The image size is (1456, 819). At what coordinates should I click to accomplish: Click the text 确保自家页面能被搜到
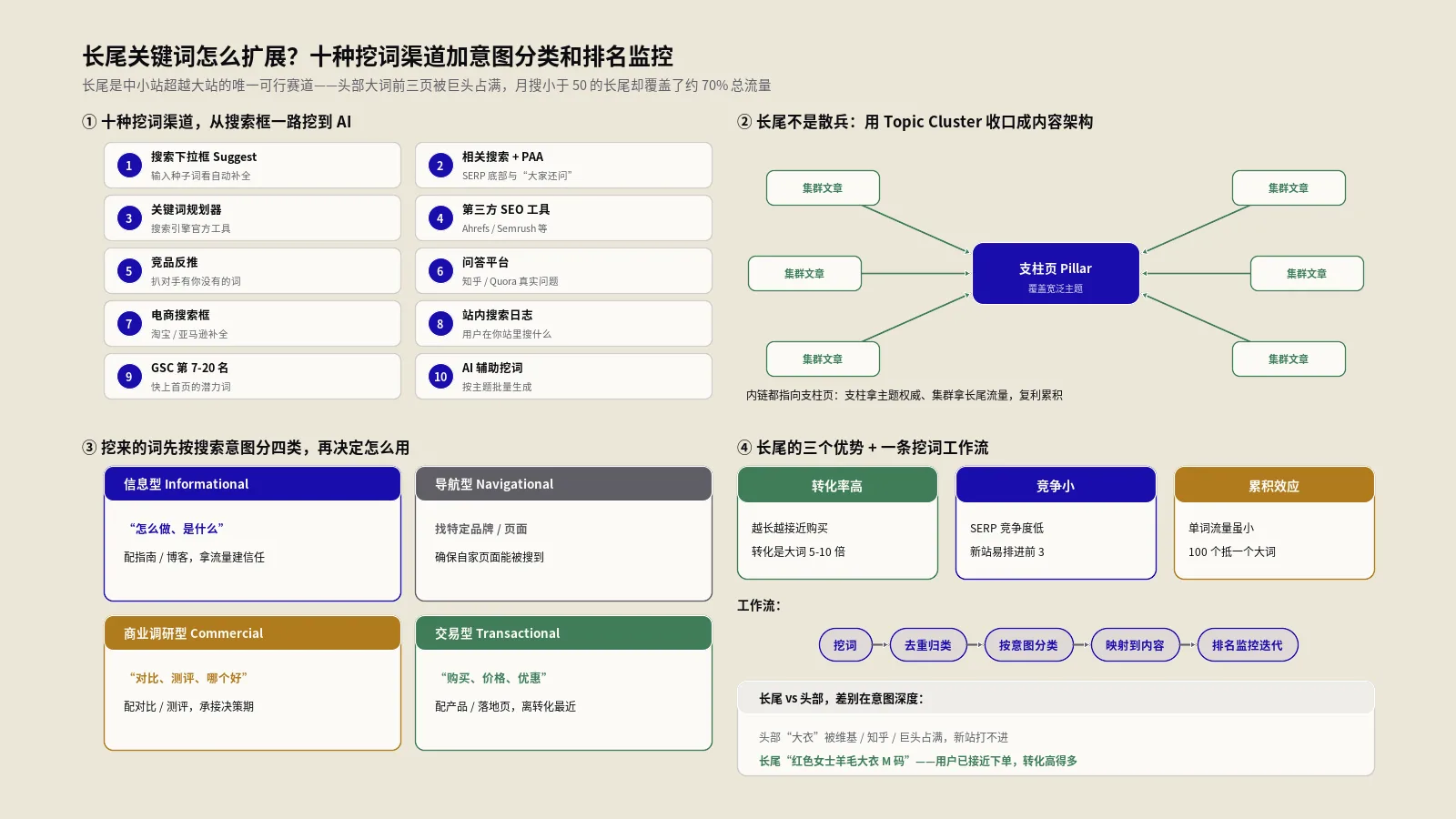click(490, 557)
